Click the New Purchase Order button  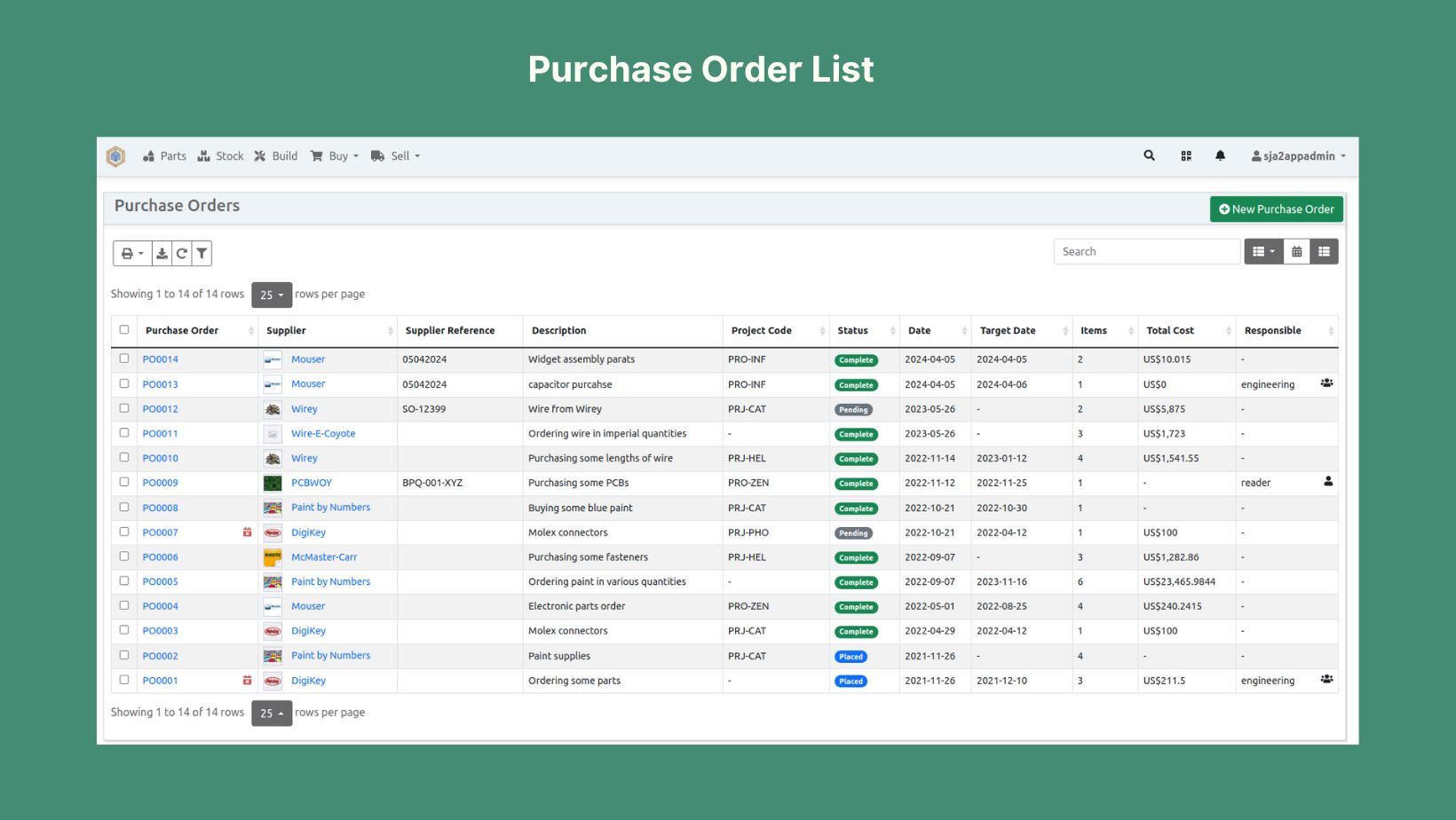pos(1276,209)
